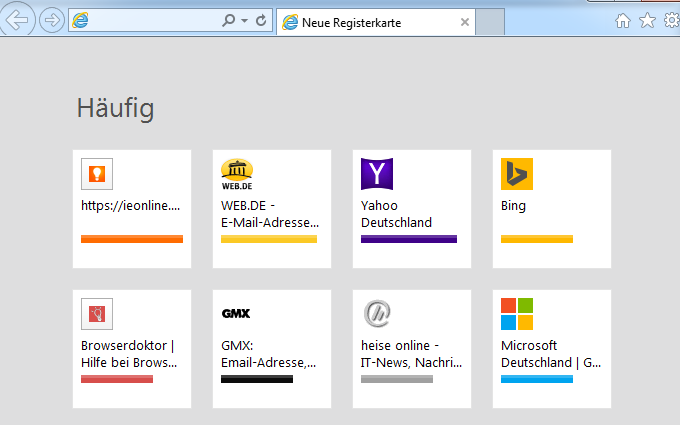The width and height of the screenshot is (680, 425).
Task: Click the Microsoft four-square logo icon
Action: 517,314
